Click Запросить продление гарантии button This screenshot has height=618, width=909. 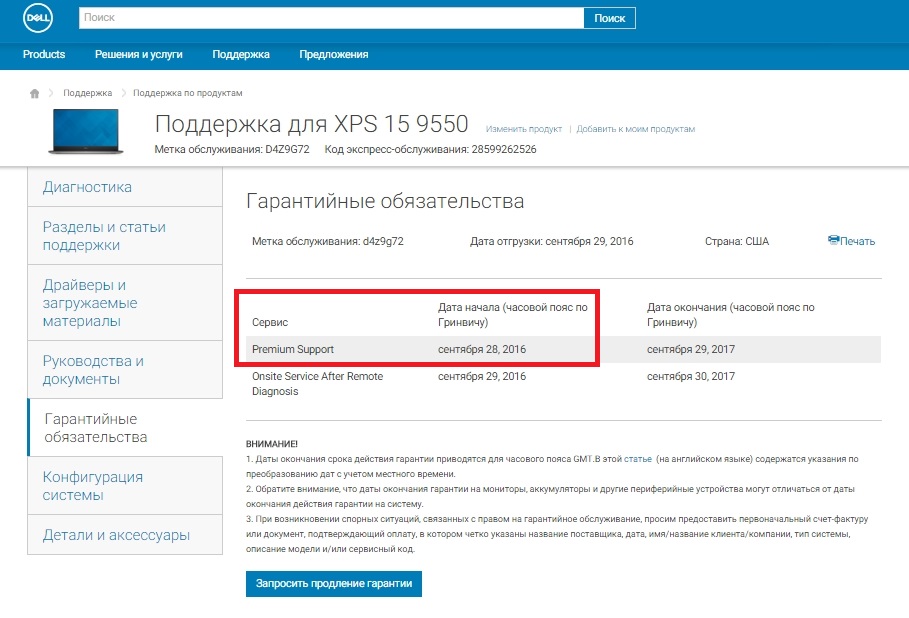click(334, 584)
